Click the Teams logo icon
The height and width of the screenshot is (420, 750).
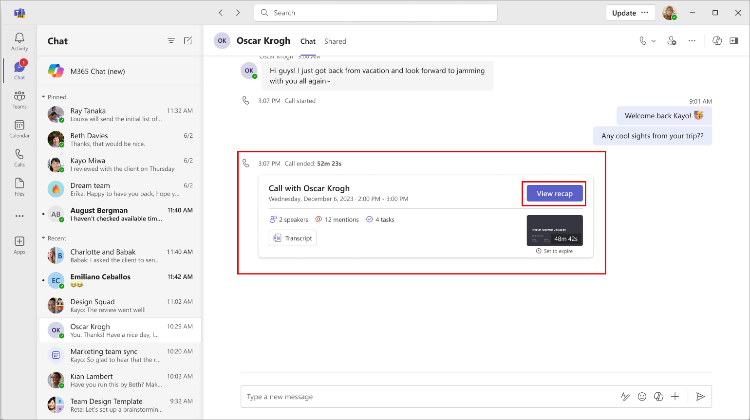point(19,13)
